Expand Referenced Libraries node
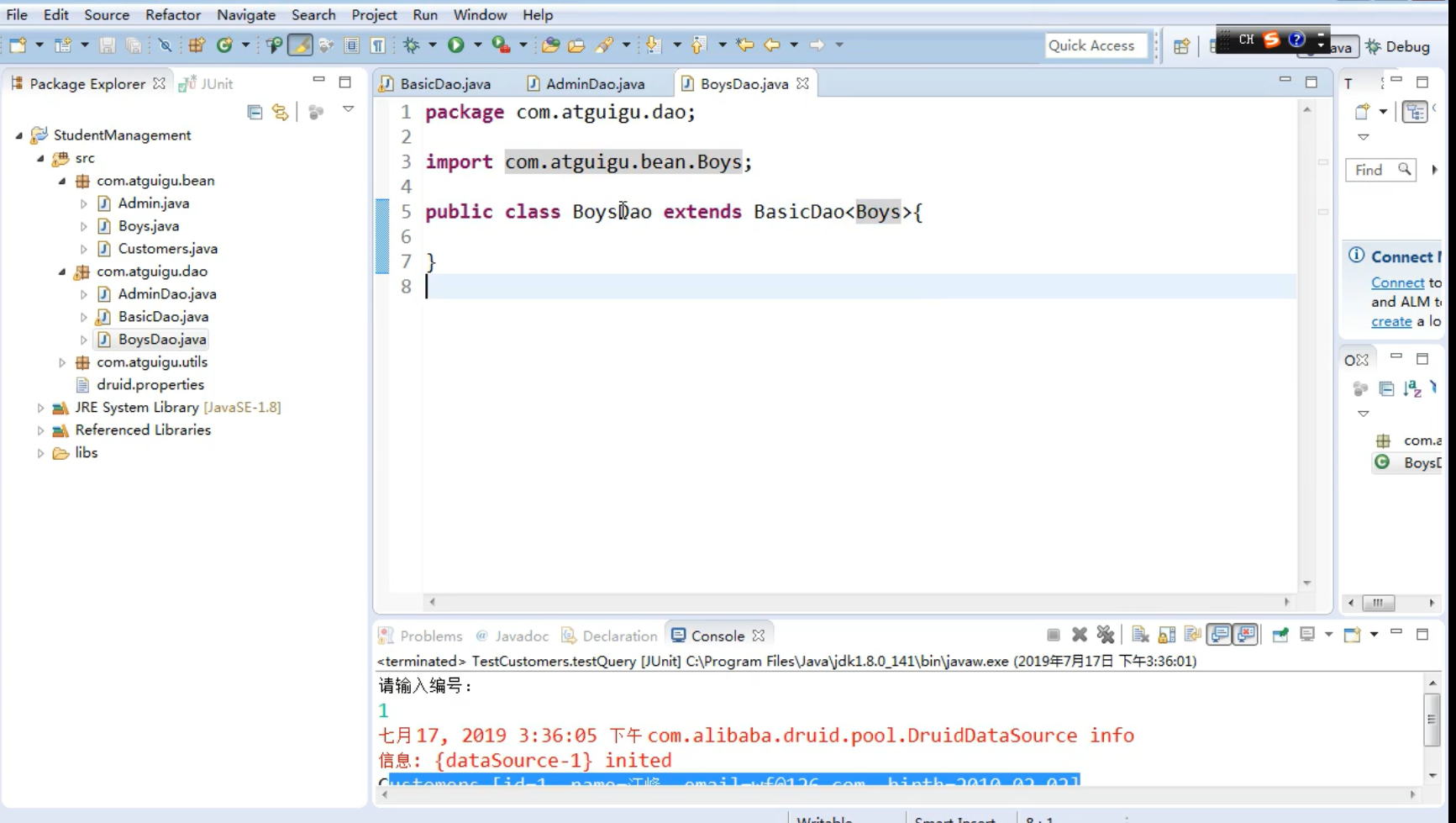This screenshot has width=1456, height=823. [40, 430]
